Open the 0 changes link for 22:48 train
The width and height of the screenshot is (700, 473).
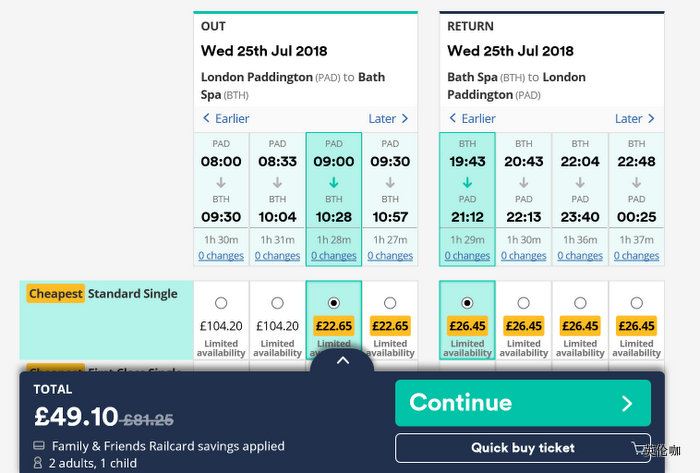point(636,256)
